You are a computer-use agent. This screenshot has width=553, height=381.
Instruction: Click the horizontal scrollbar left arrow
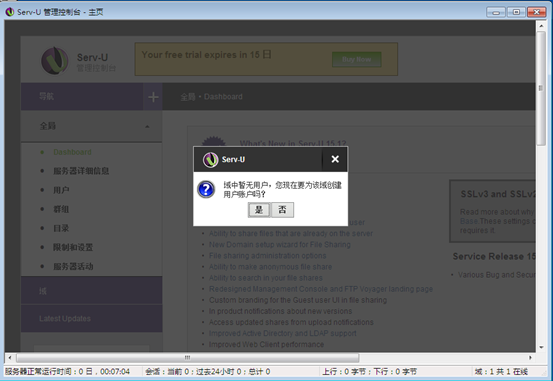pyautogui.click(x=10, y=358)
